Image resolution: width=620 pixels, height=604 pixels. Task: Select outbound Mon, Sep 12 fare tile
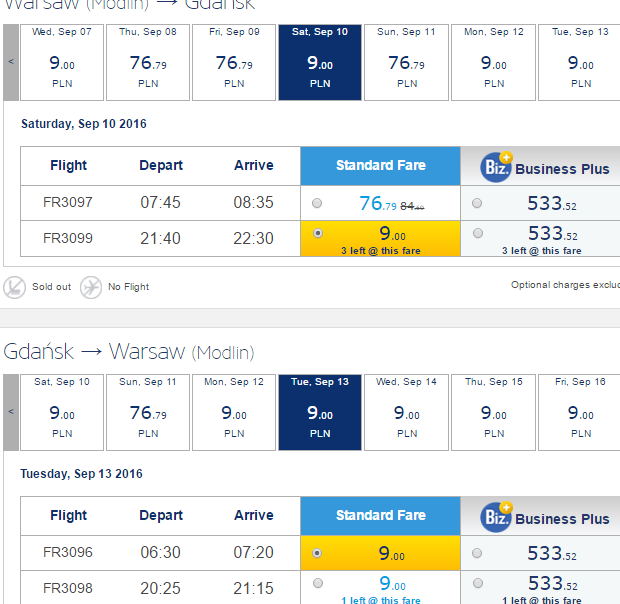[493, 62]
